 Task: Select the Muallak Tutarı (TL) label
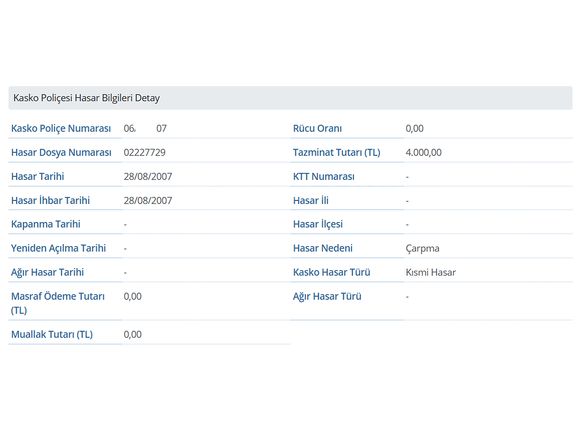coord(52,334)
